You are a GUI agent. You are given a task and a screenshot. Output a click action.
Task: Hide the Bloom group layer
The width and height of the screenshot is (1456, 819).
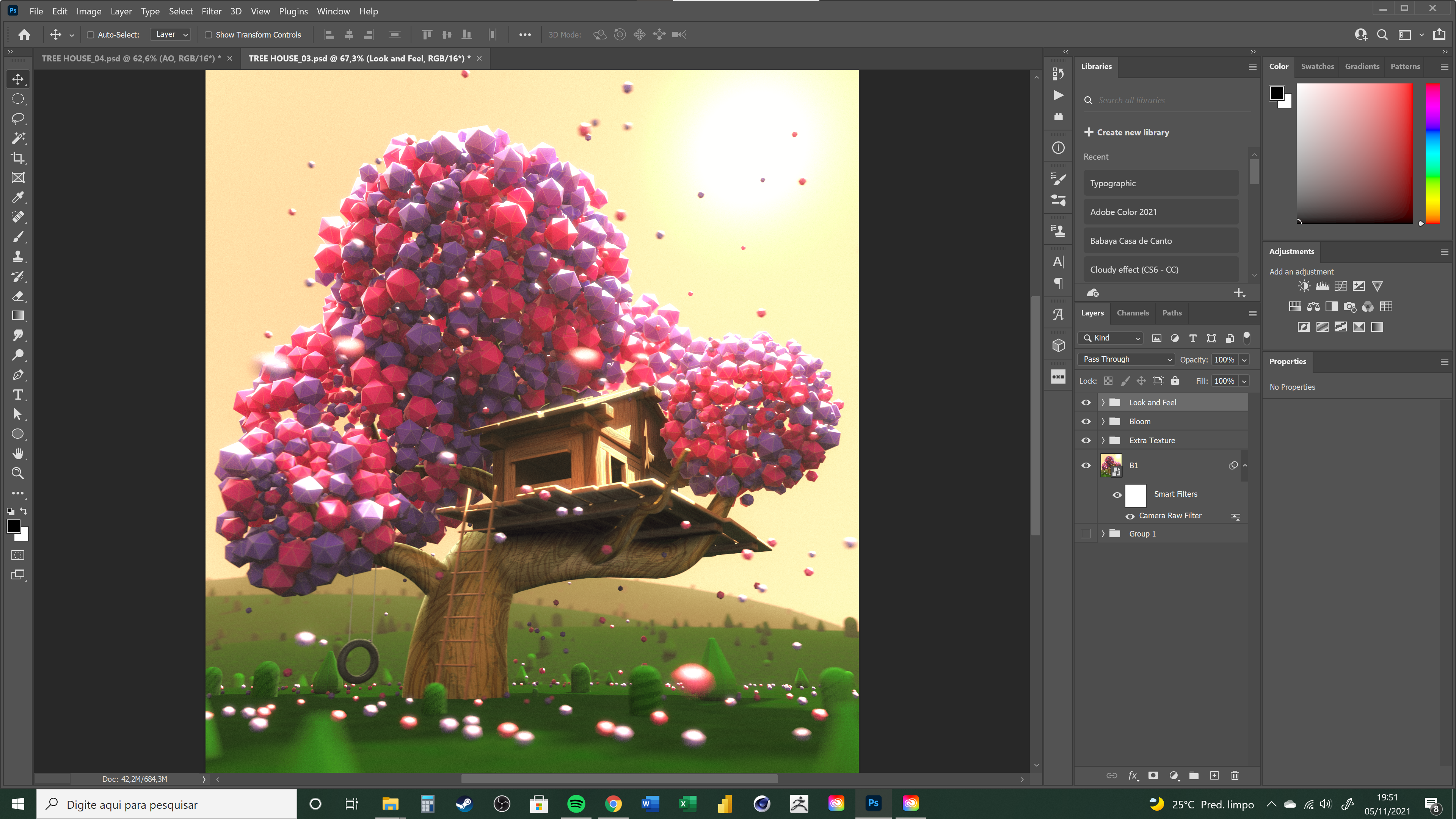point(1086,422)
